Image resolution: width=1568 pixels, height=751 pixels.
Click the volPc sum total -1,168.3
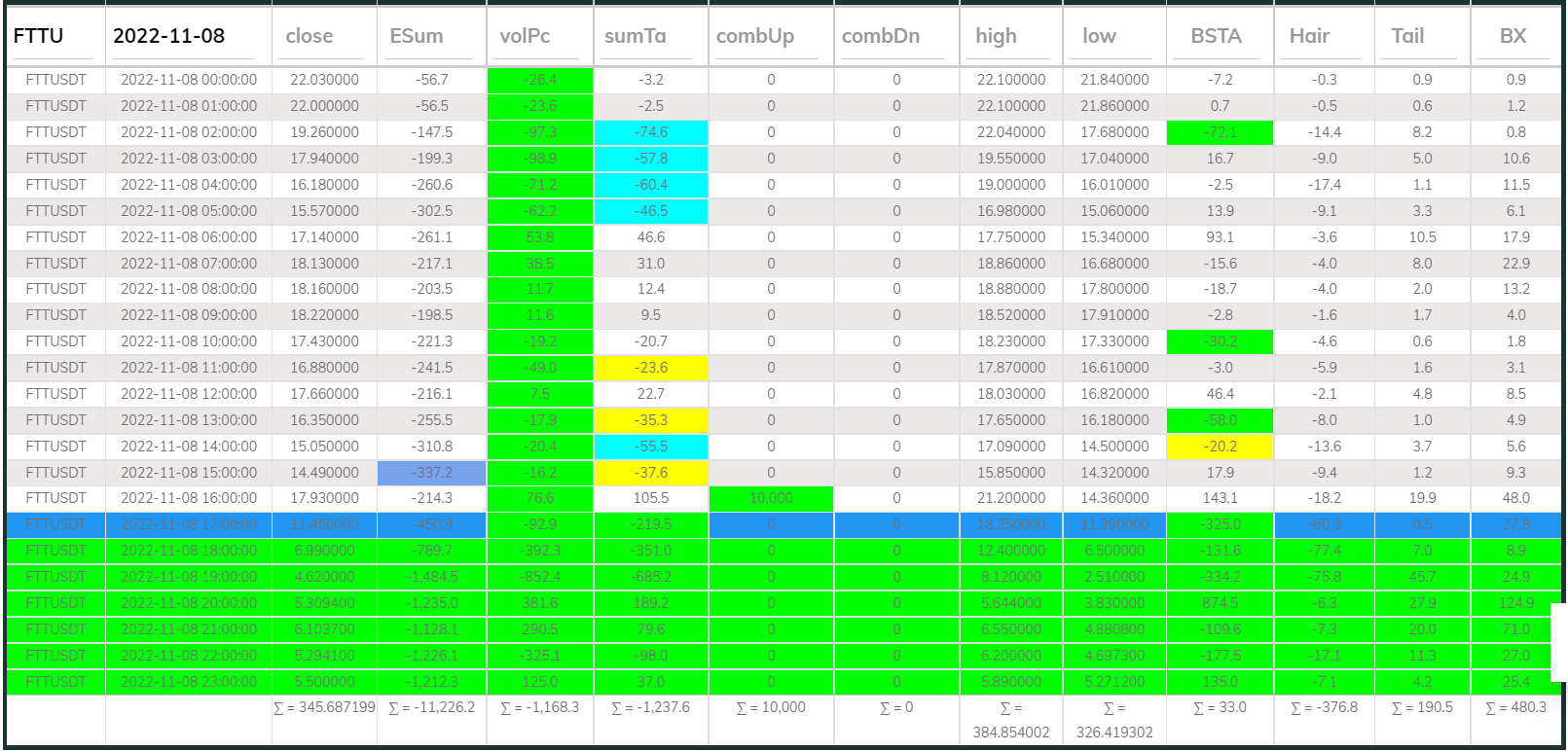click(539, 707)
